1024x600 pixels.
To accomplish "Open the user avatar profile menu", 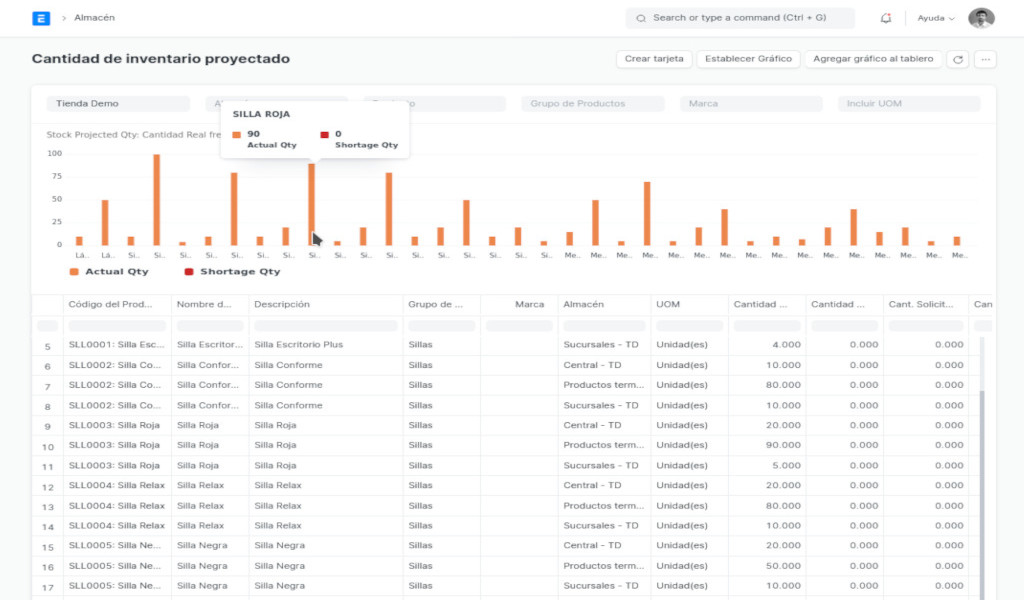I will click(981, 18).
